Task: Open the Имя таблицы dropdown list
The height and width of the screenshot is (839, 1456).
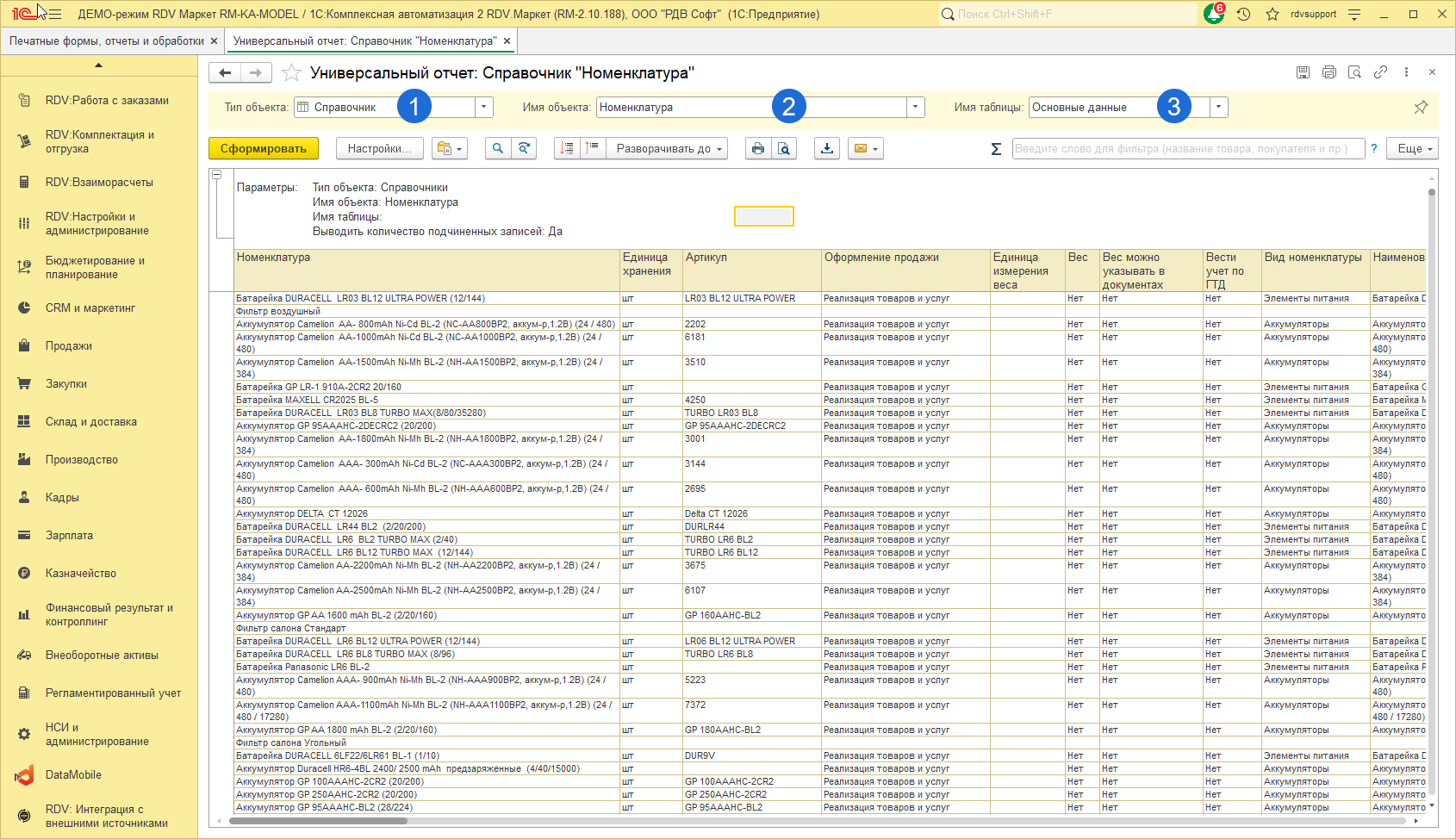Action: tap(1218, 107)
